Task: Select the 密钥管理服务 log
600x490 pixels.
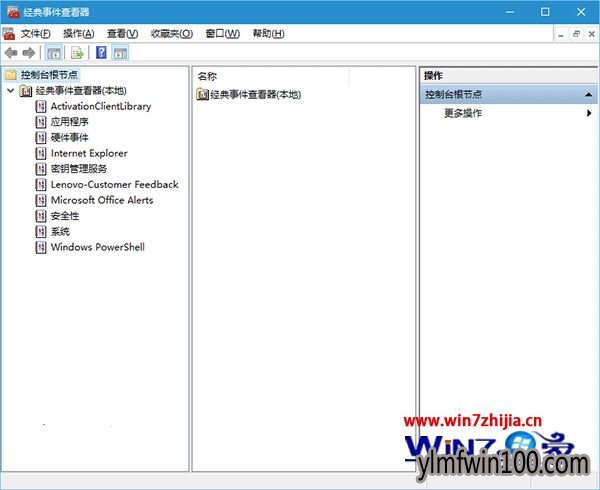Action: pos(79,169)
